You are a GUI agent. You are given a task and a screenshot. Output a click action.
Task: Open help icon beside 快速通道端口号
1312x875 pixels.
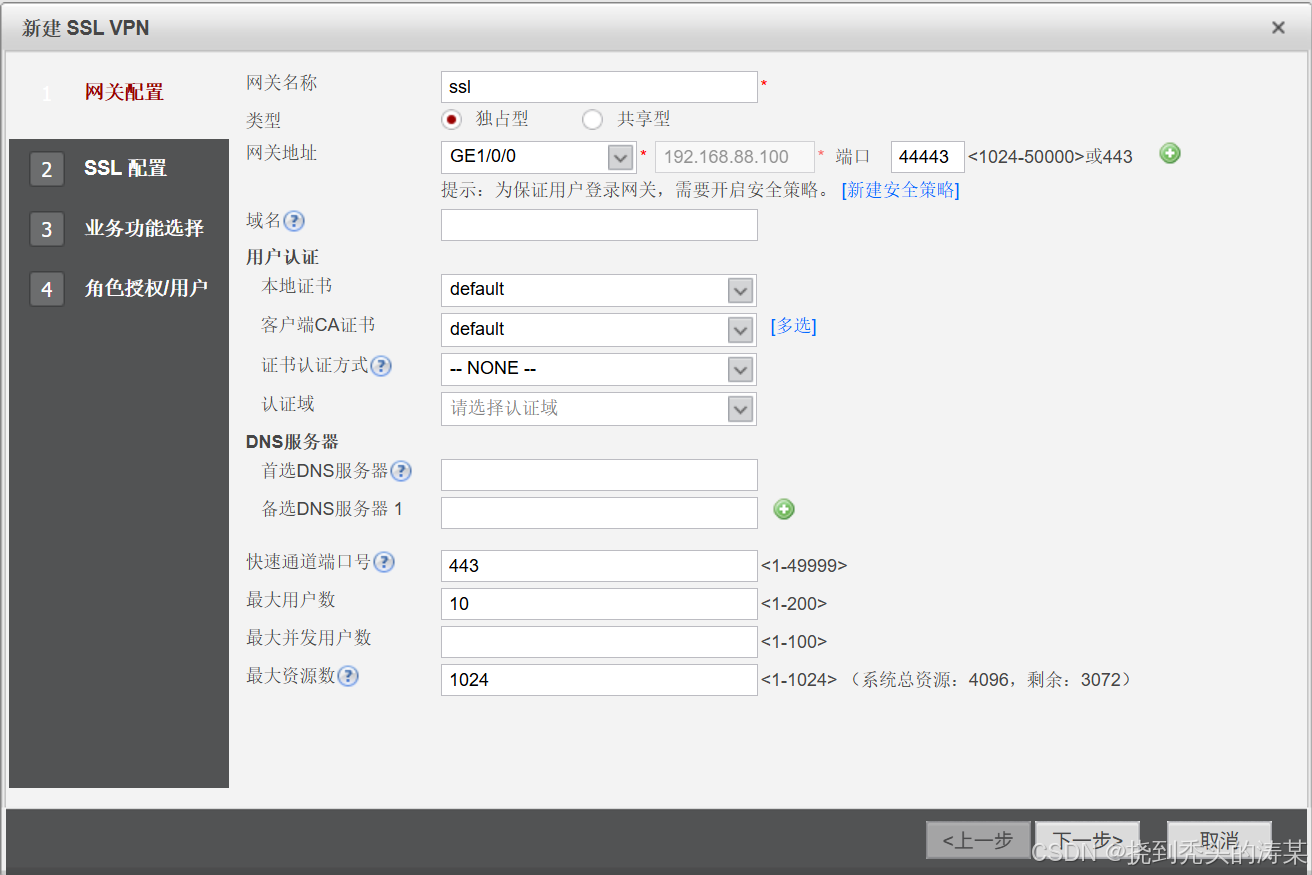coord(384,562)
